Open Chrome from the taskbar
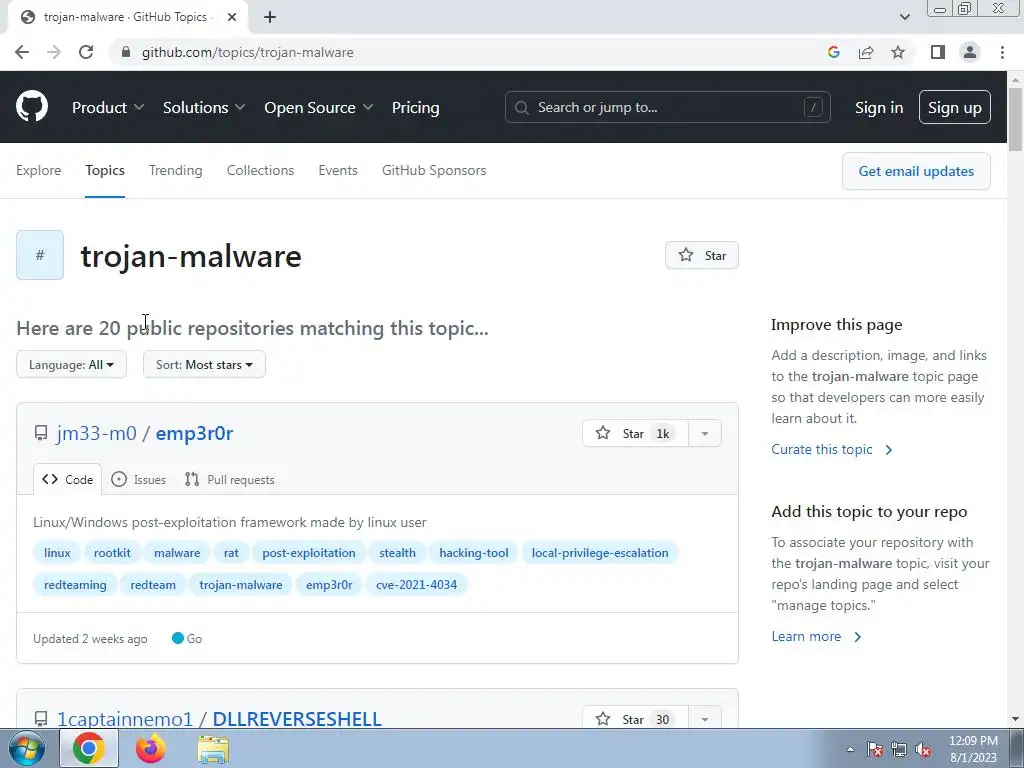The width and height of the screenshot is (1024, 768). (89, 748)
